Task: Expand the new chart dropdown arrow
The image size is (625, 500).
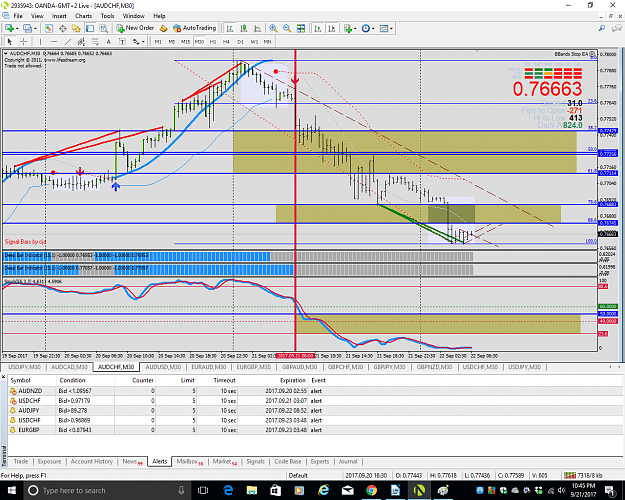Action: 18,28
